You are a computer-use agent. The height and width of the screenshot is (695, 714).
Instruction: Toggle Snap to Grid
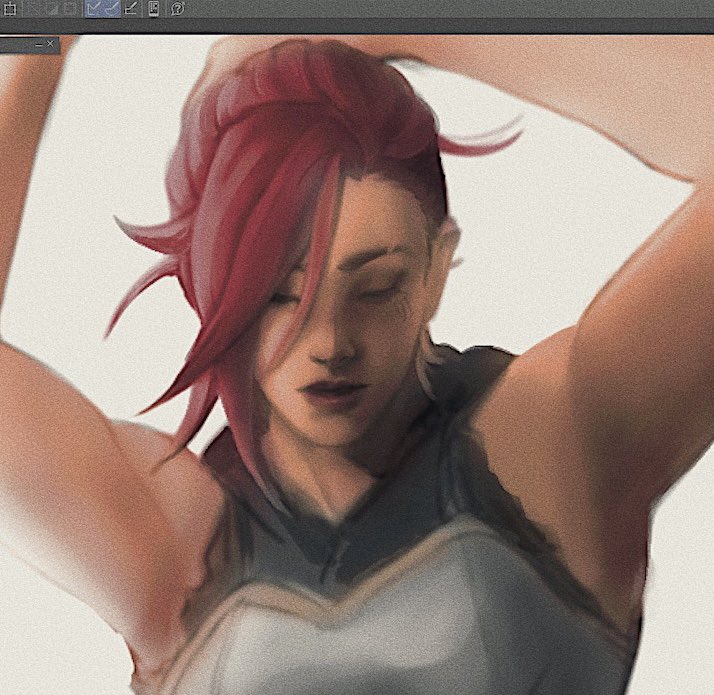pyautogui.click(x=131, y=9)
